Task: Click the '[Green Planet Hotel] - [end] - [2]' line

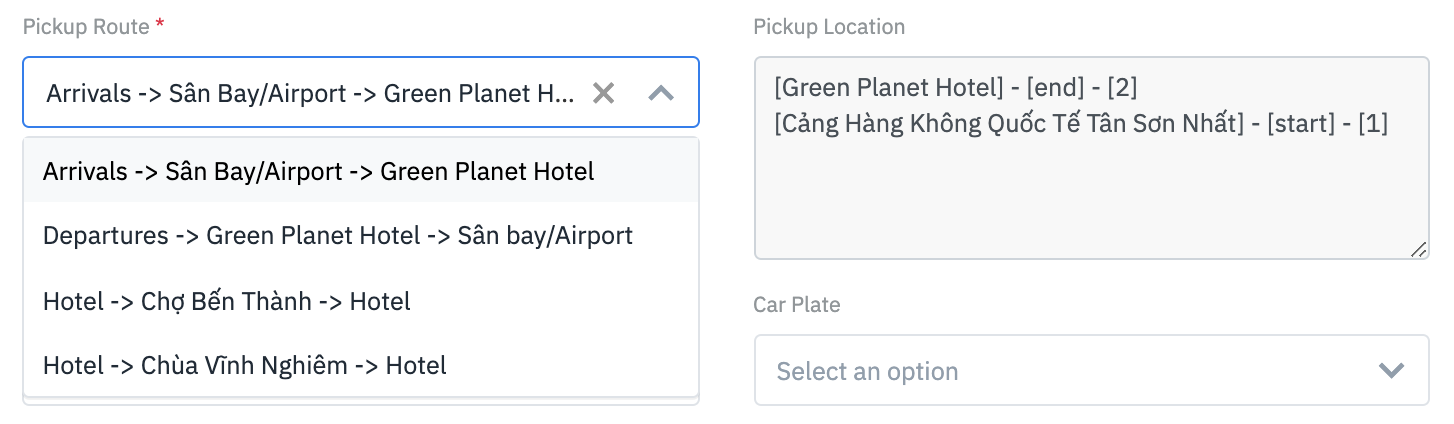Action: pyautogui.click(x=955, y=88)
